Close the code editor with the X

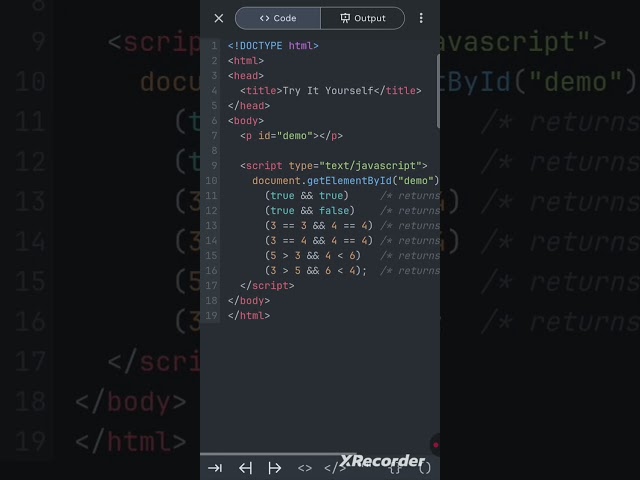click(218, 18)
